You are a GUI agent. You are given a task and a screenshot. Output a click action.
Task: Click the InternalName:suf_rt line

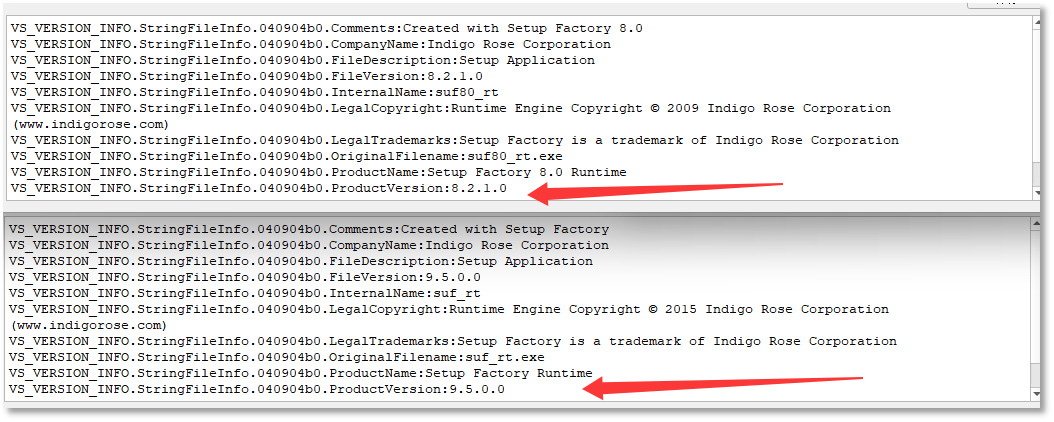point(245,293)
